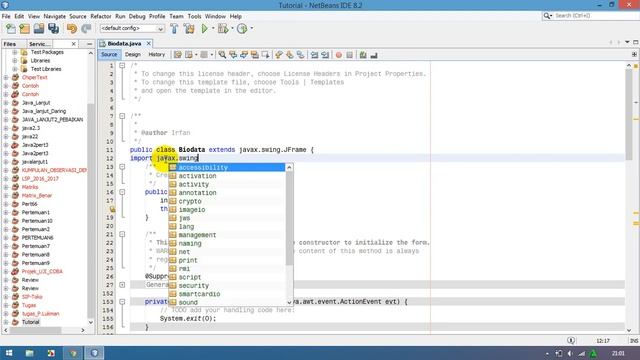Screen dimensions: 640x360
Task: Click the search magnifier icon in toolbar
Action: click(x=547, y=16)
